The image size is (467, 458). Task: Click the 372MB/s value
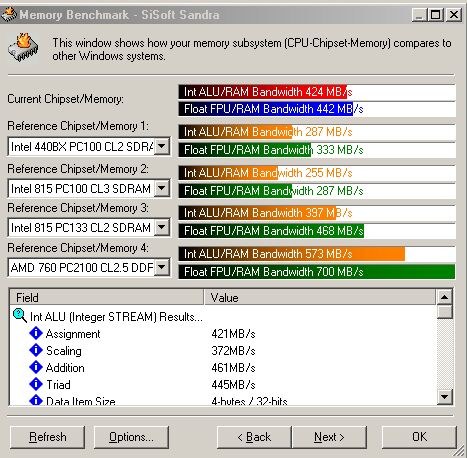[233, 351]
